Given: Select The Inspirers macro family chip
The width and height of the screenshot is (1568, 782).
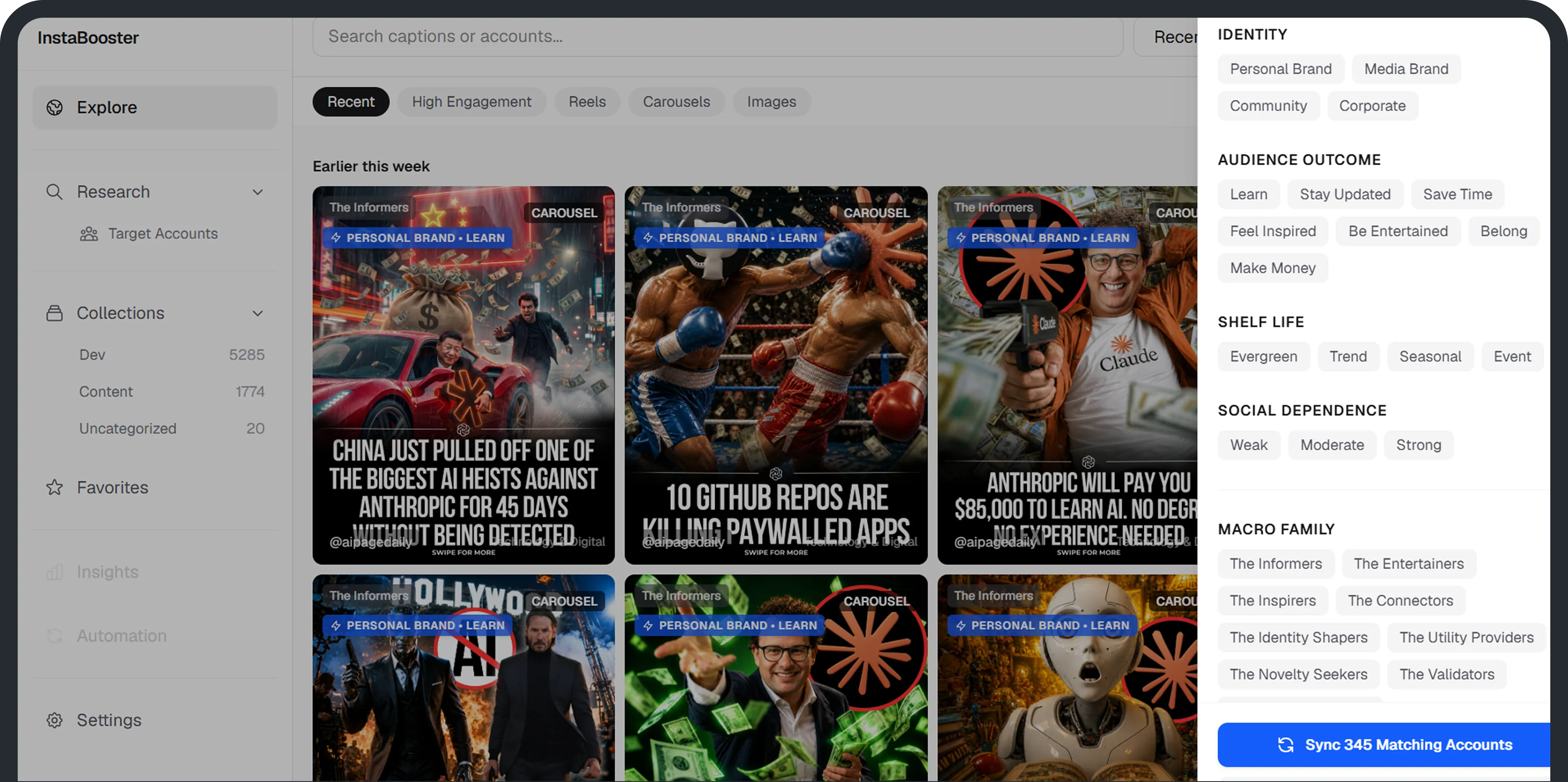Looking at the screenshot, I should click(x=1273, y=601).
